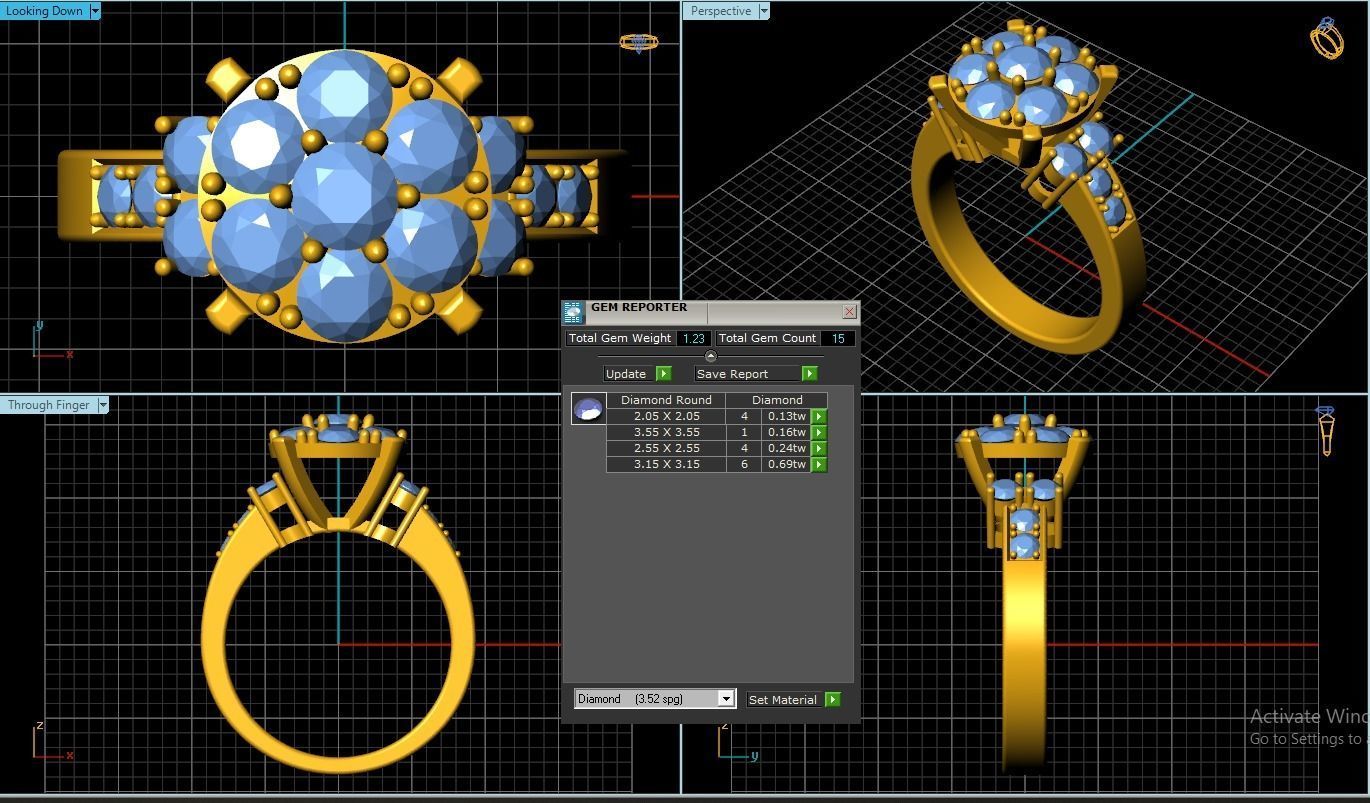This screenshot has height=803, width=1370.
Task: Click center gemstone in Looking Down view
Action: pos(345,196)
